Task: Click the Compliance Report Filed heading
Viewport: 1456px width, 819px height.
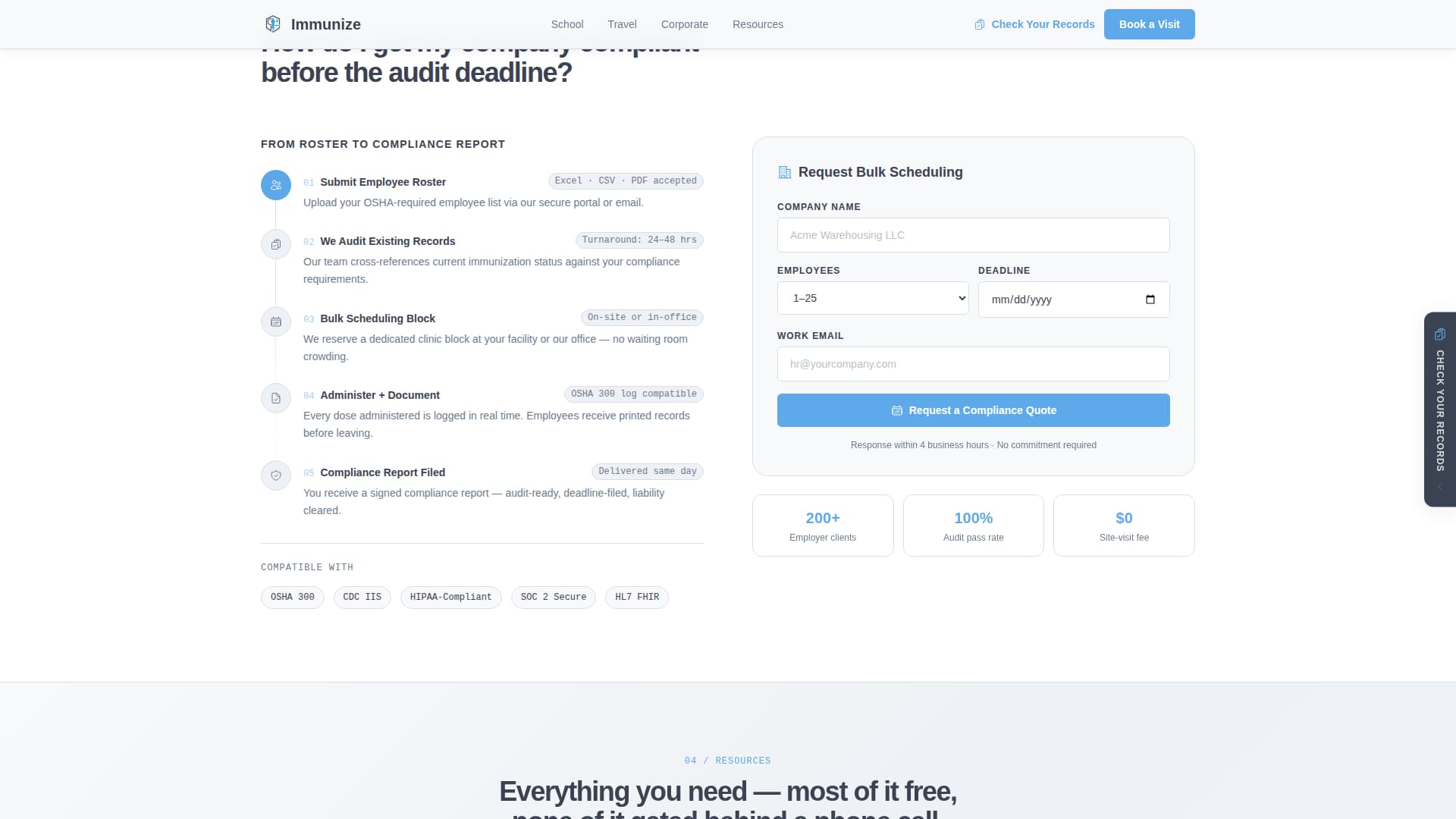Action: [x=382, y=472]
